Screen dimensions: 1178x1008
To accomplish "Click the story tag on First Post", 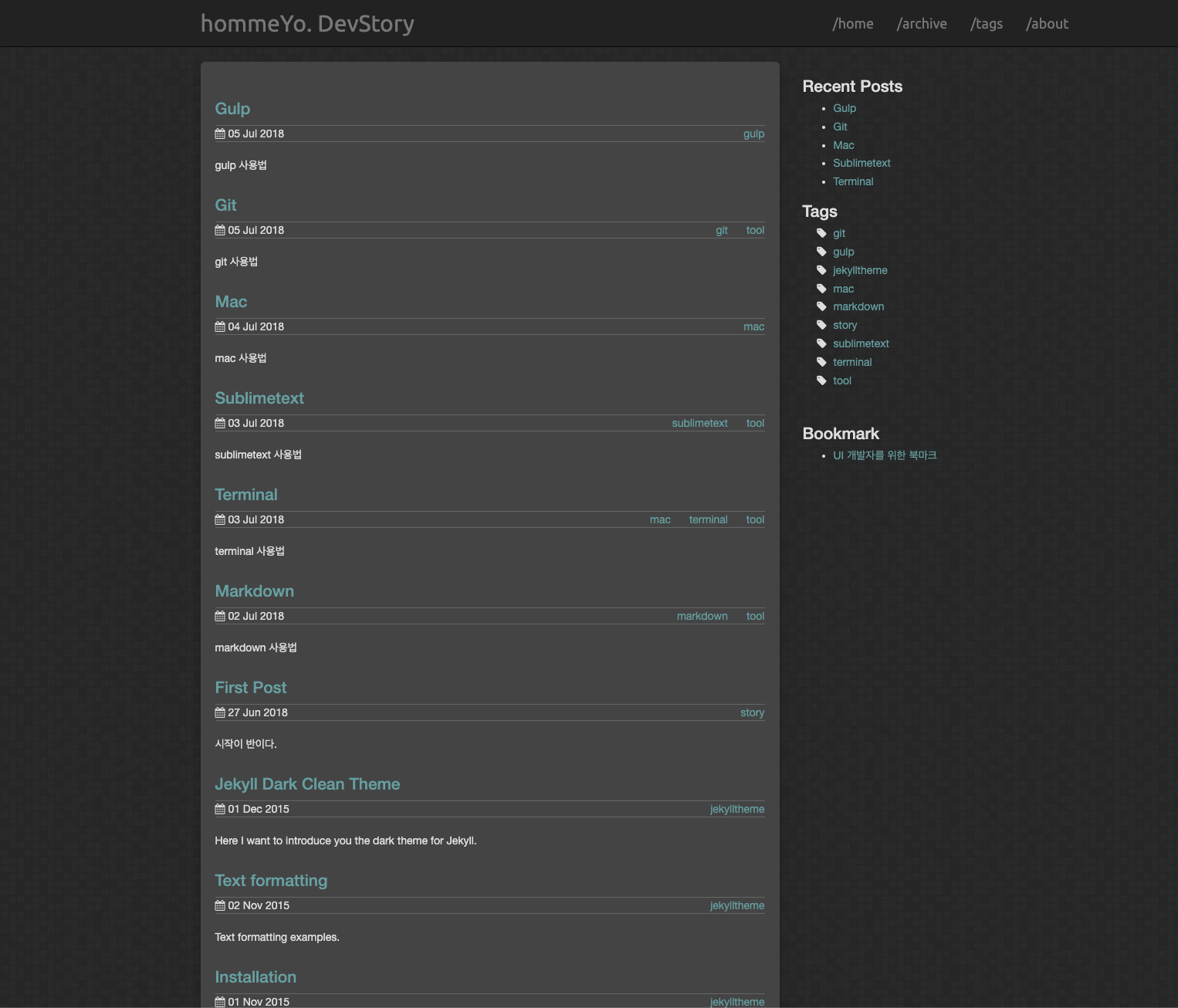I will coord(752,712).
